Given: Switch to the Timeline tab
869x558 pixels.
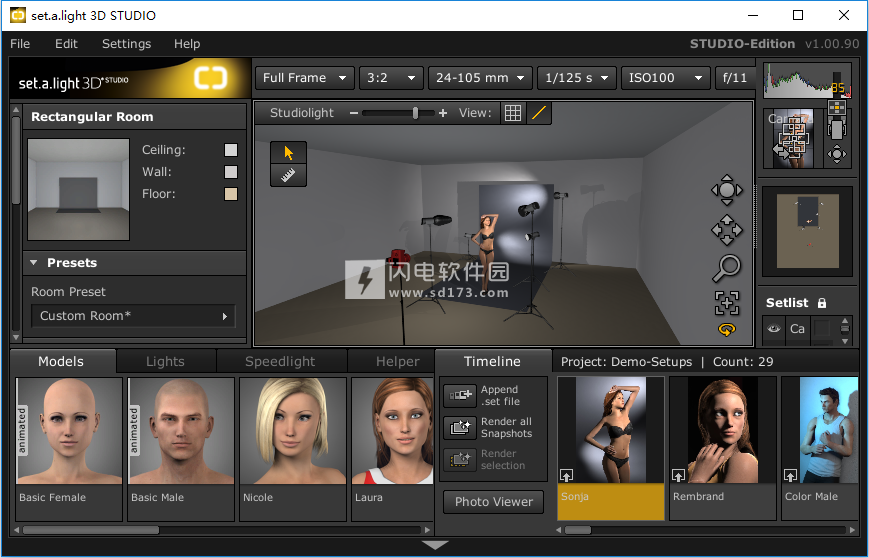Looking at the screenshot, I should click(x=492, y=361).
